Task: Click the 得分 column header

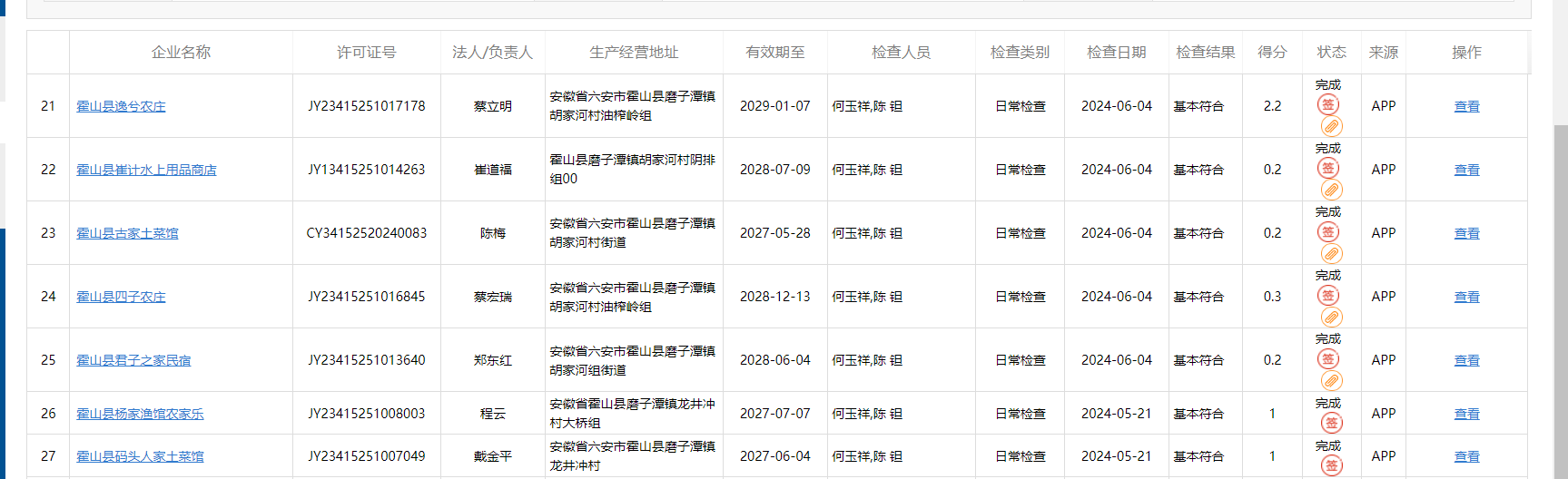Action: pyautogui.click(x=1272, y=53)
